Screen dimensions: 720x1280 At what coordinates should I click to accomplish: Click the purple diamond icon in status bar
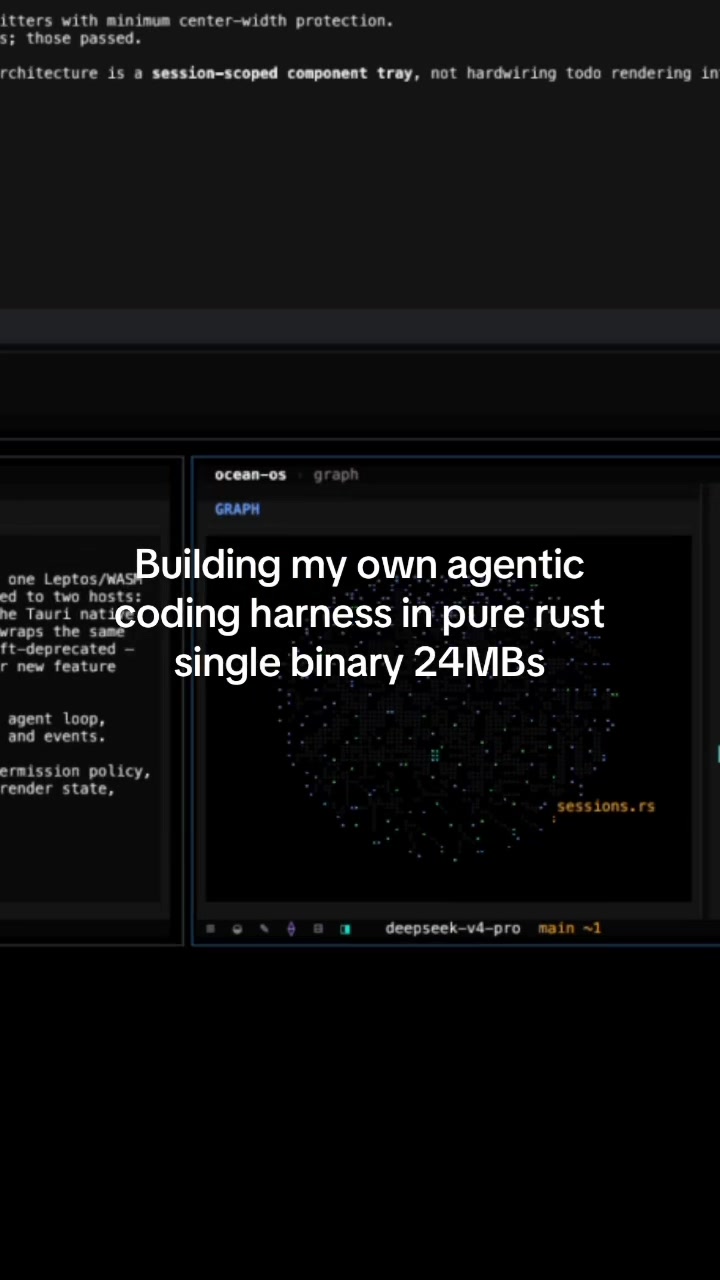(x=291, y=928)
